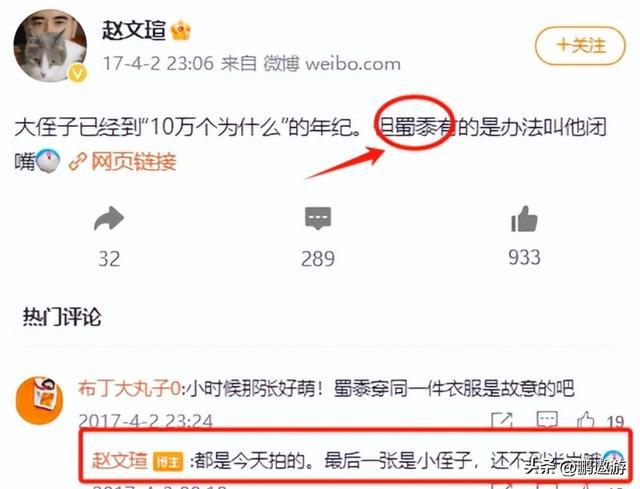Open the 网页链接 web link
This screenshot has width=640, height=489.
(134, 162)
